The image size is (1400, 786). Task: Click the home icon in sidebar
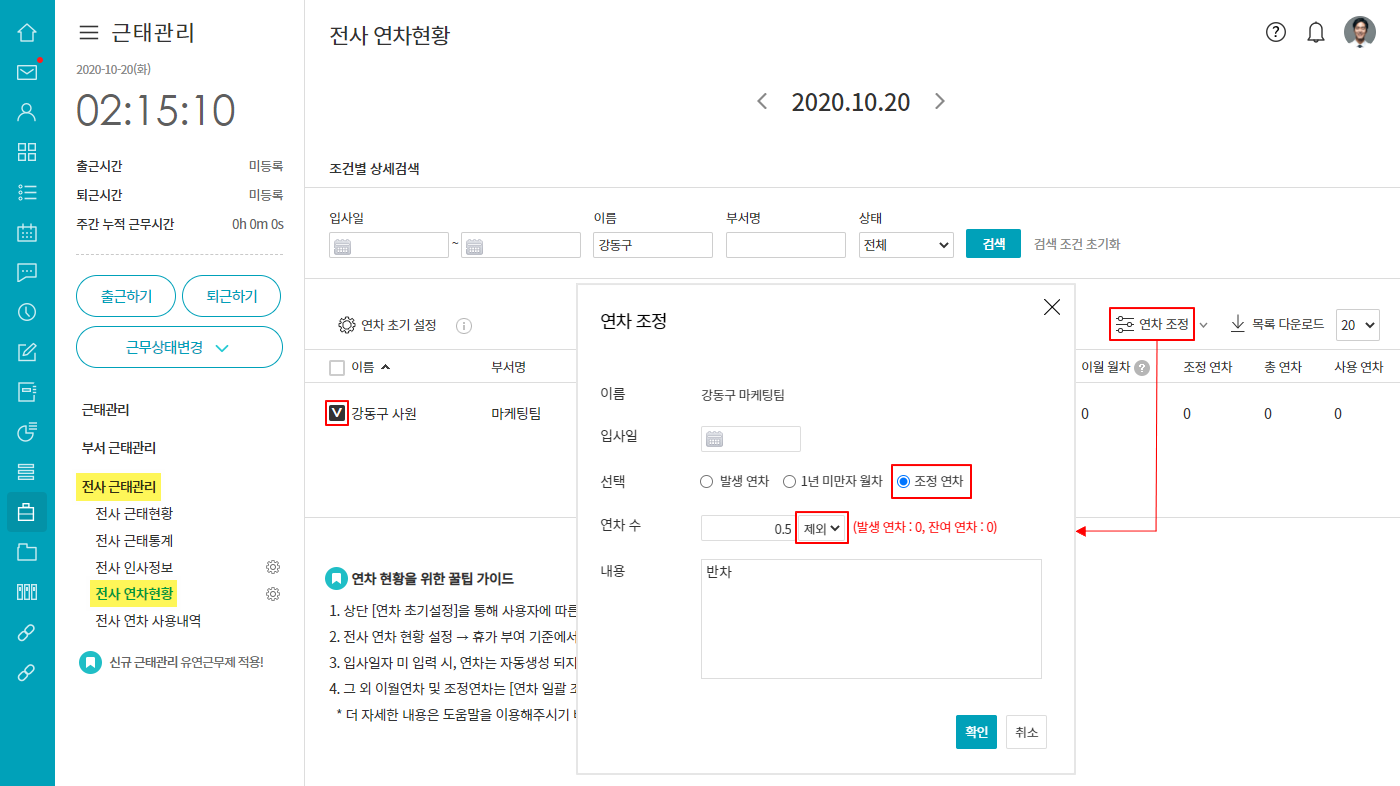tap(27, 32)
